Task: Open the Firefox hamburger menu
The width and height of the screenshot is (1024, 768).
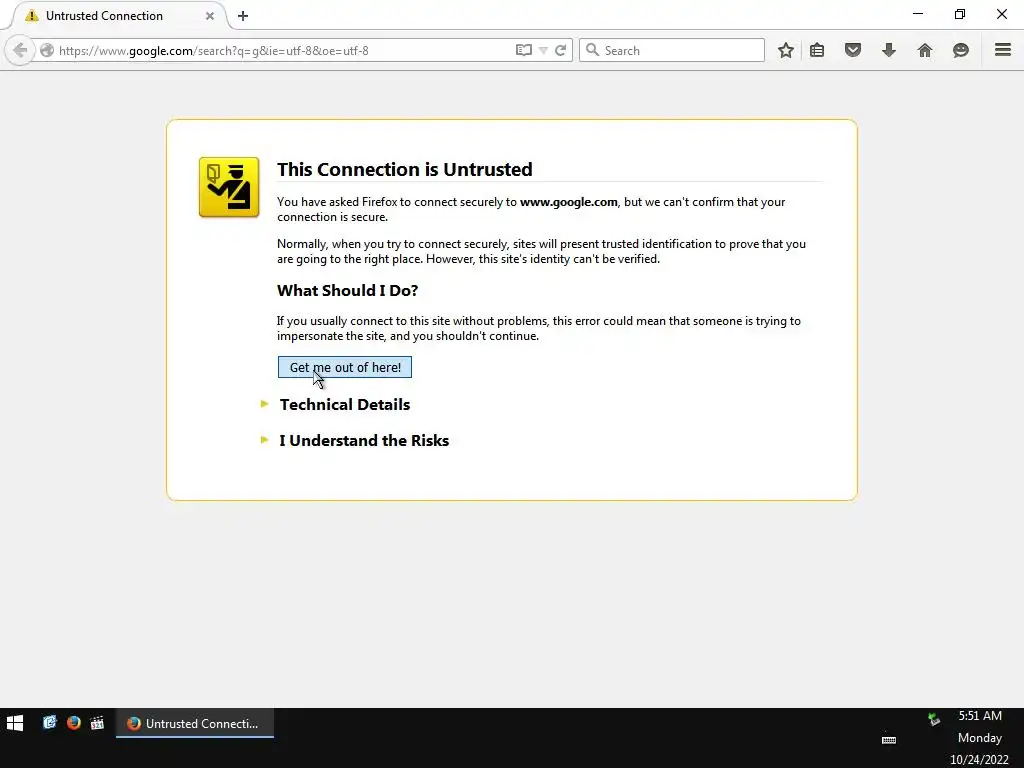Action: coord(1003,50)
